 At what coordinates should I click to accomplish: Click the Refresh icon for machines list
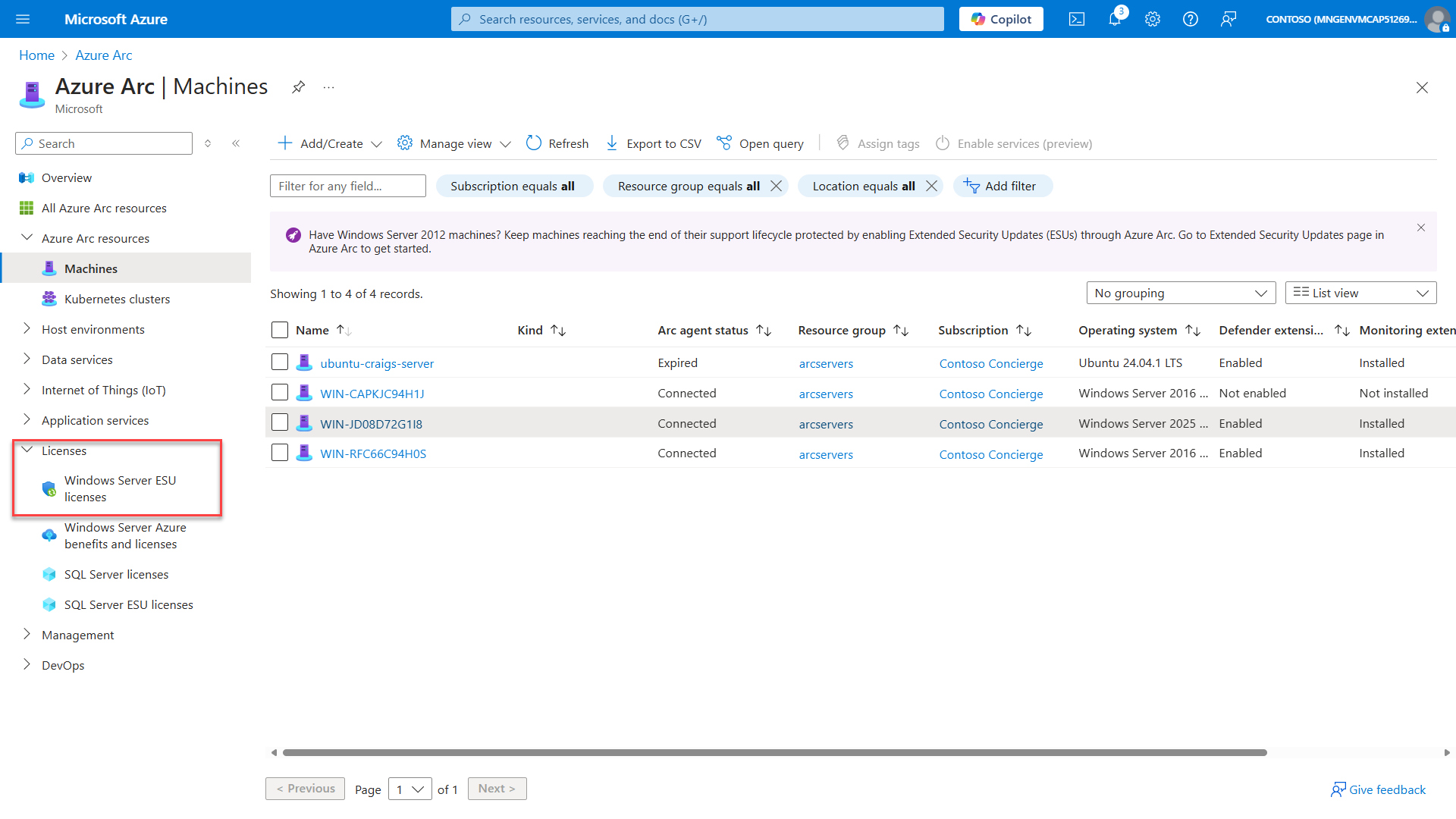(534, 143)
